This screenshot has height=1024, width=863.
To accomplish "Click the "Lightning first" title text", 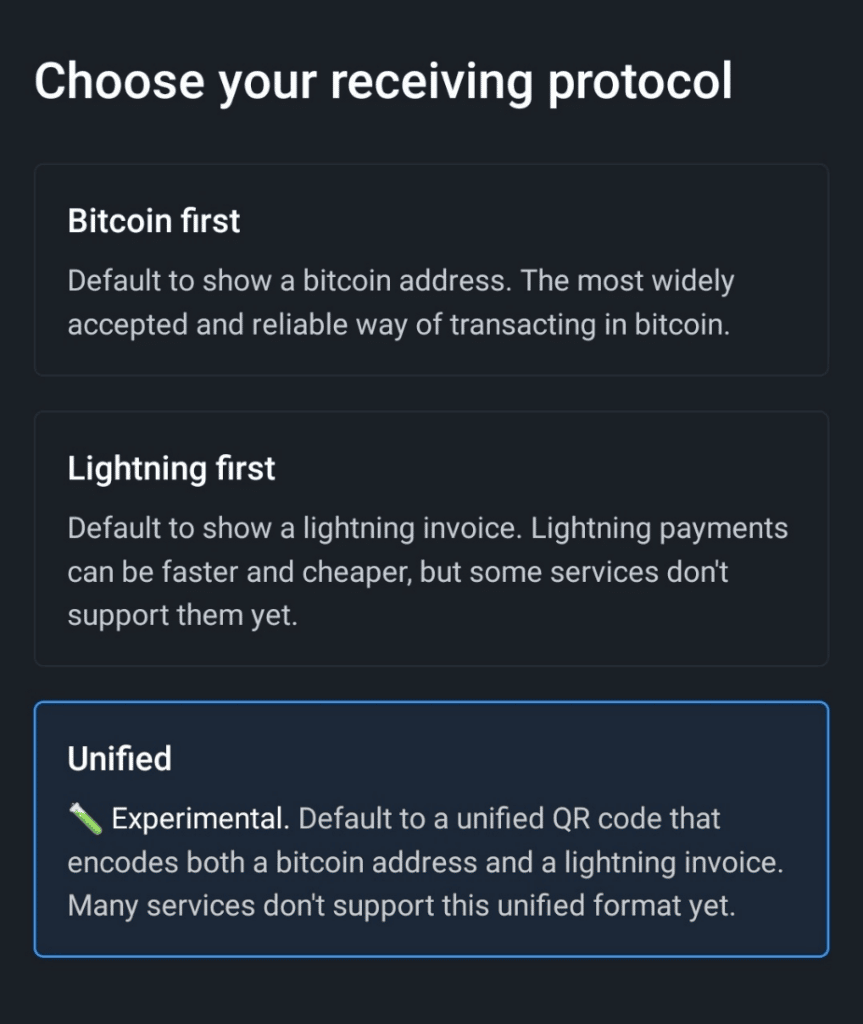I will 171,468.
